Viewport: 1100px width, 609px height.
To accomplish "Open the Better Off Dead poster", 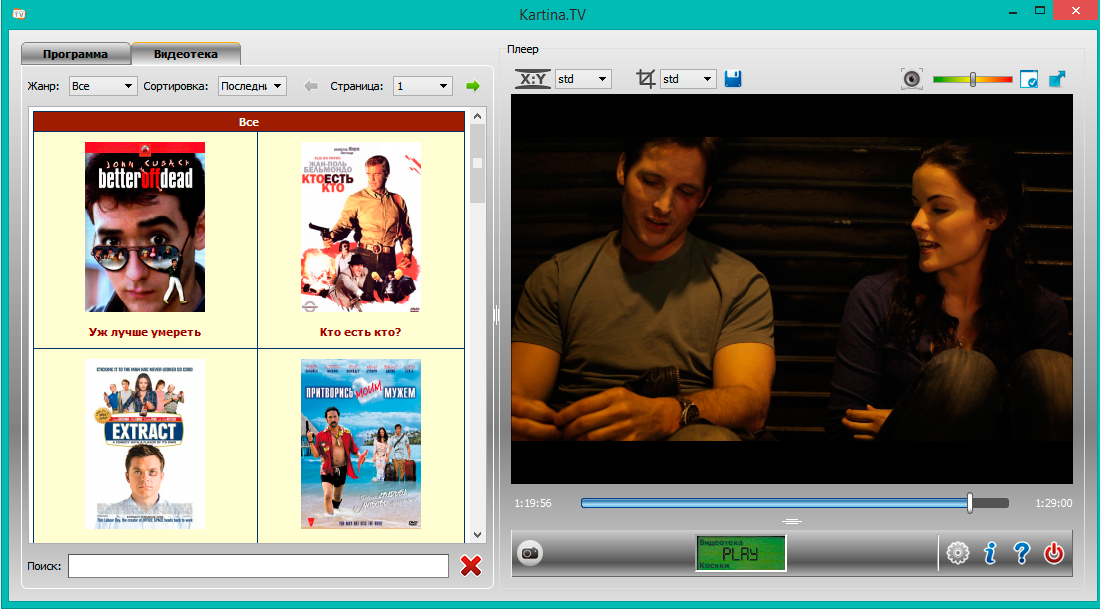I will click(145, 227).
